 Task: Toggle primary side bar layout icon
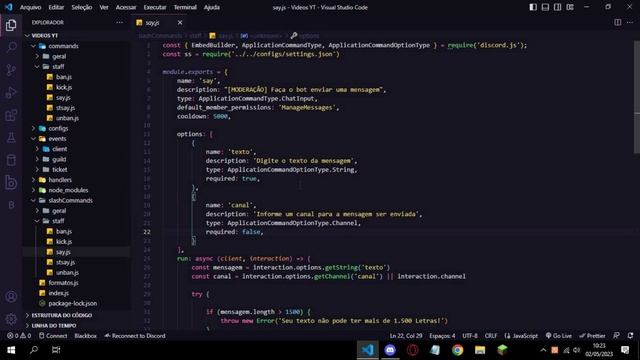coord(533,7)
